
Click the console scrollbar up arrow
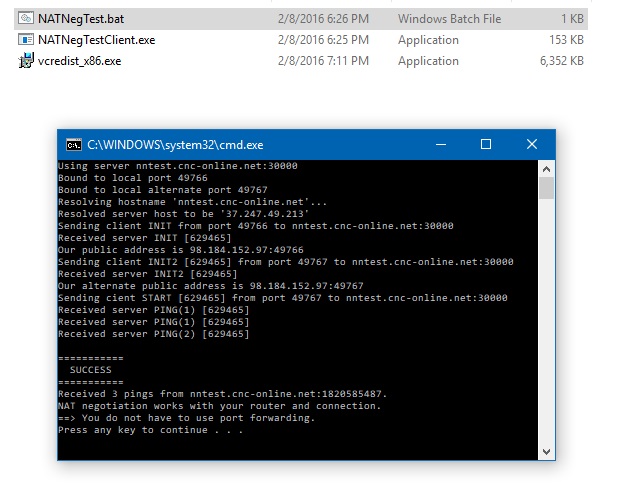[546, 169]
